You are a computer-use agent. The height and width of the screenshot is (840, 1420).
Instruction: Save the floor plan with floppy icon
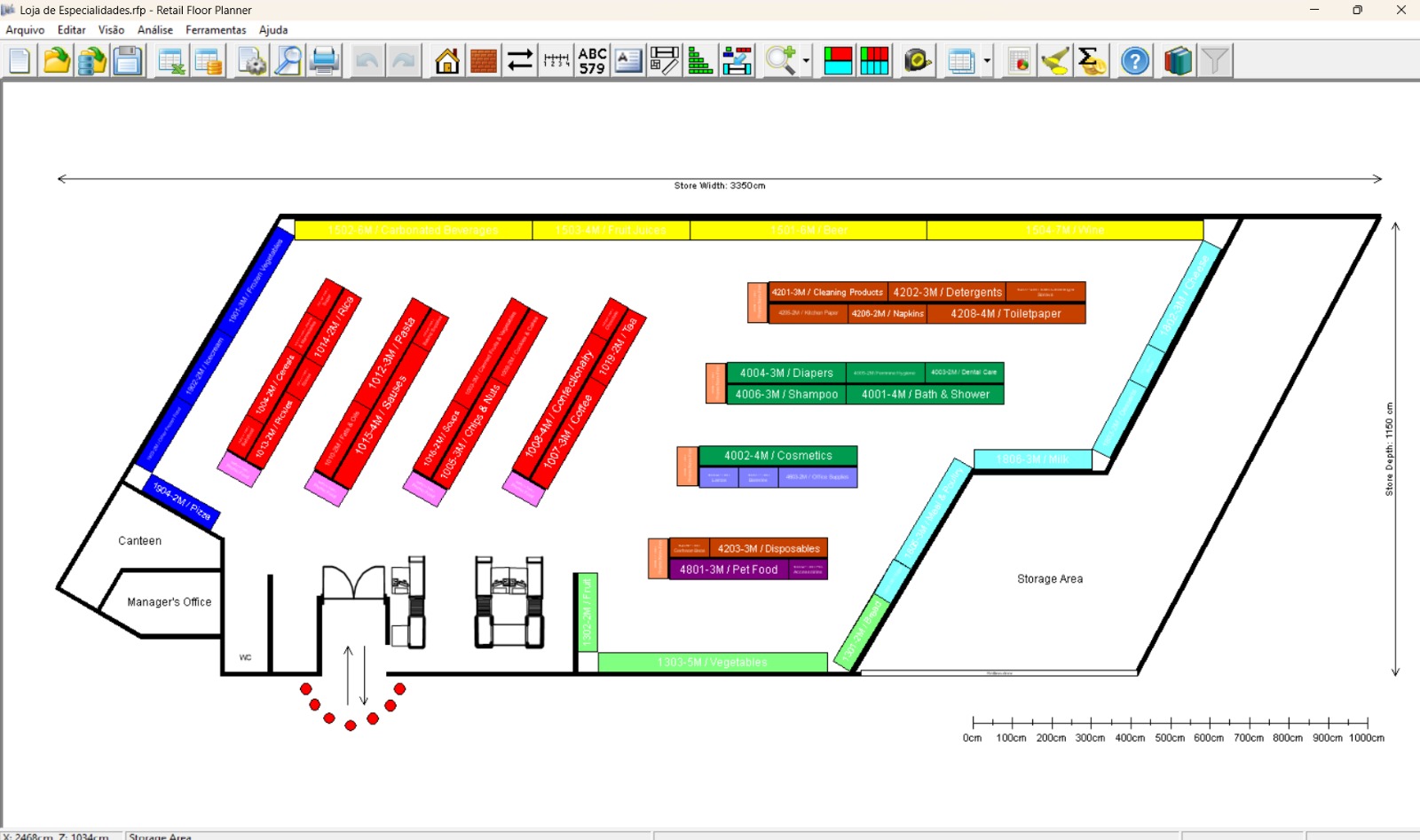click(128, 61)
